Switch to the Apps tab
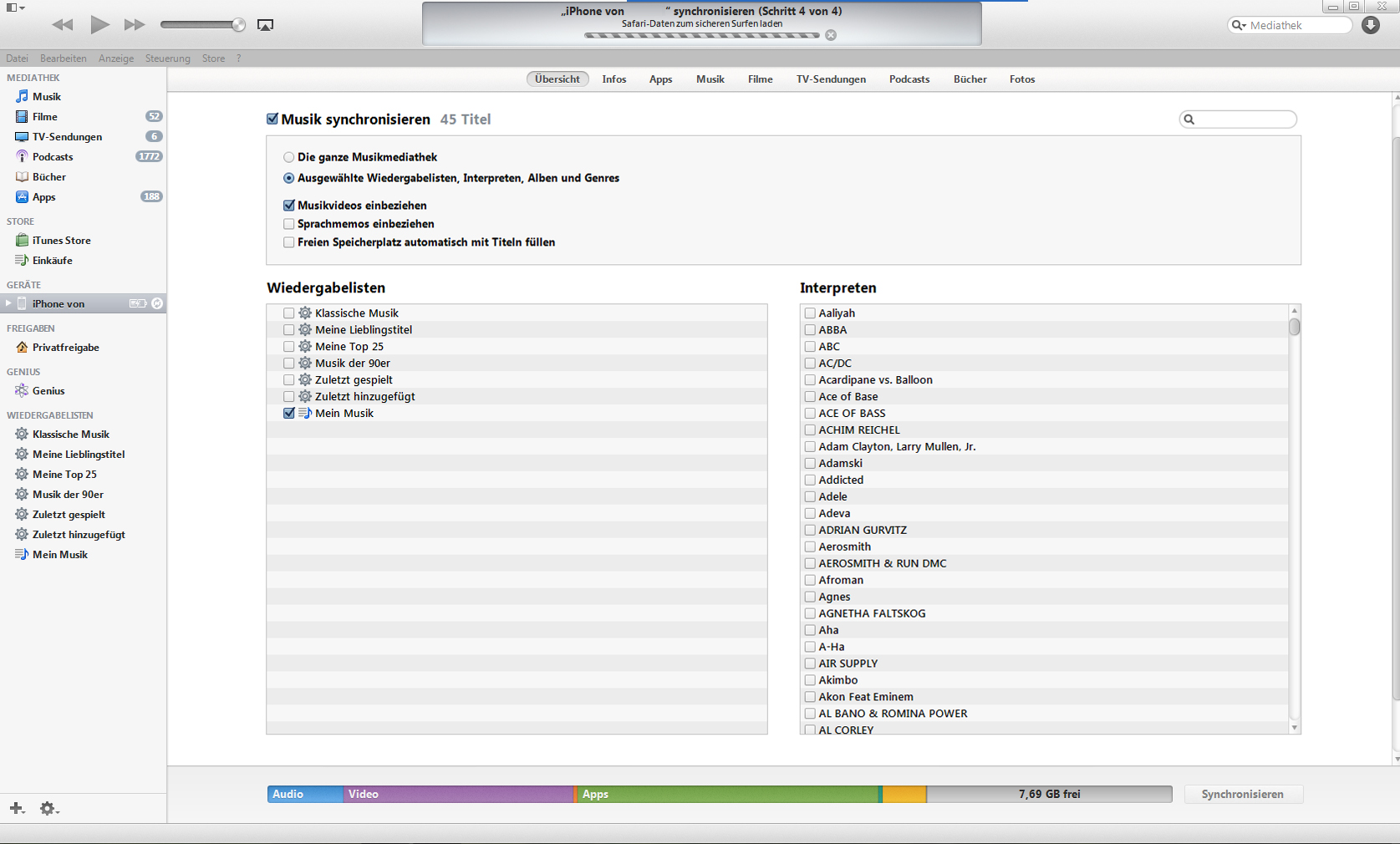 [661, 79]
